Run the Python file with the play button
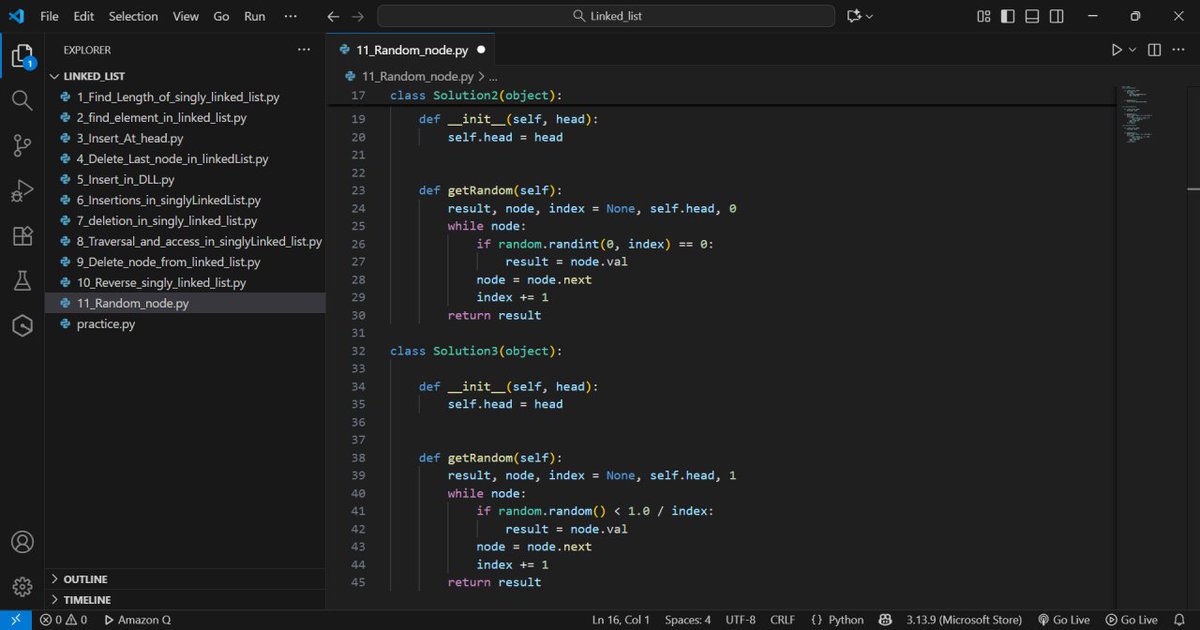The image size is (1200, 630). 1118,49
